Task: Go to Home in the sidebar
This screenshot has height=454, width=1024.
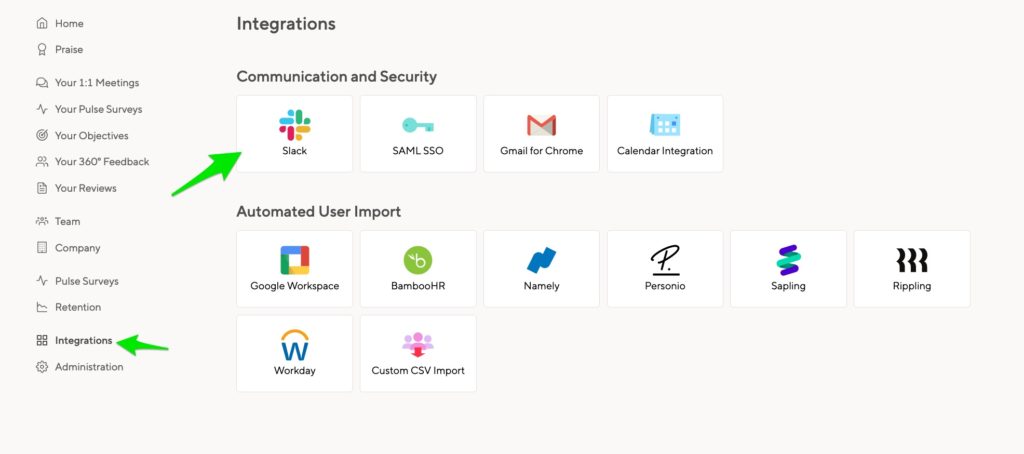Action: click(x=69, y=24)
